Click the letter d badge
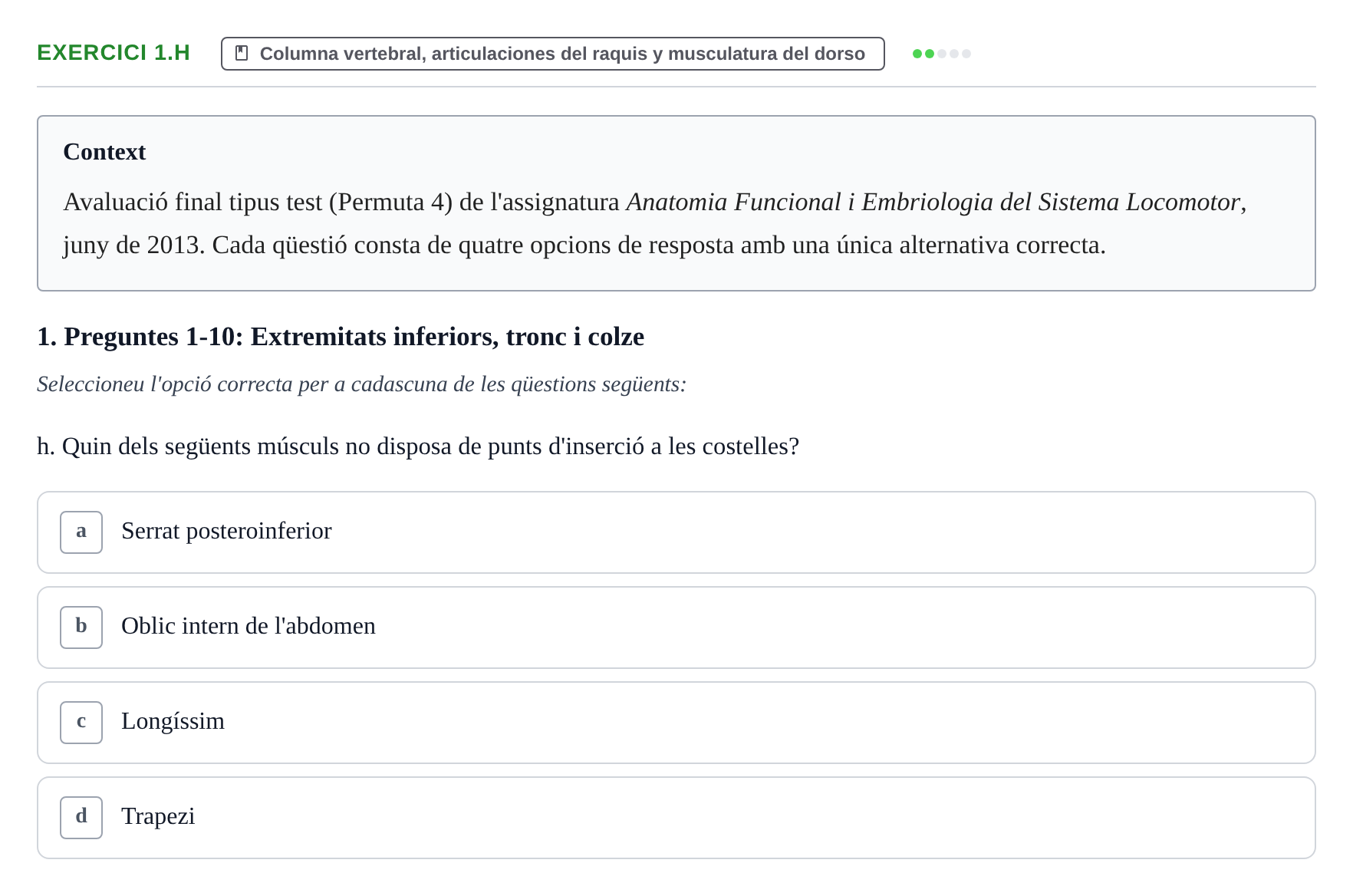 (81, 818)
